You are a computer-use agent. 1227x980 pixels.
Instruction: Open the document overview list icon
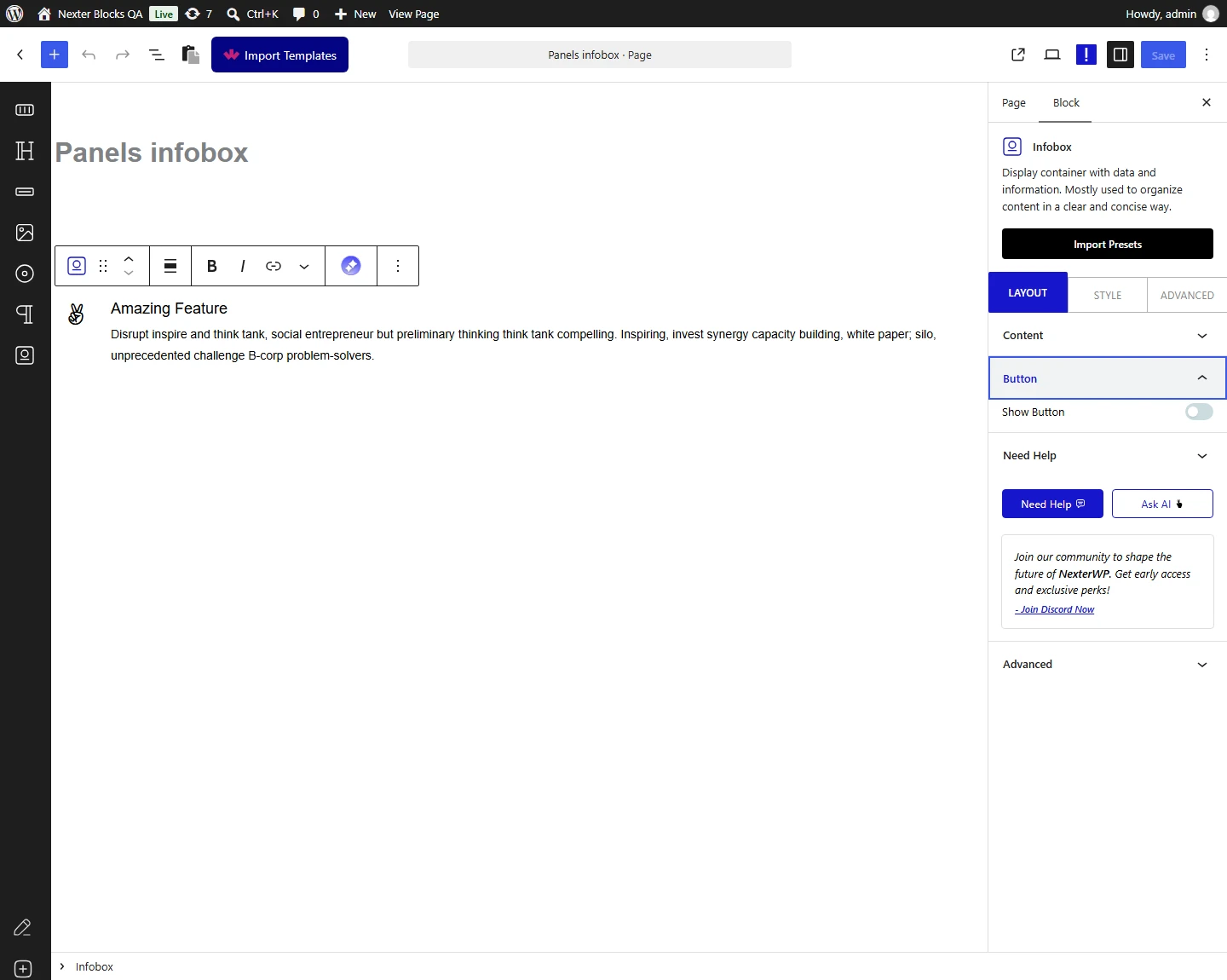click(157, 55)
